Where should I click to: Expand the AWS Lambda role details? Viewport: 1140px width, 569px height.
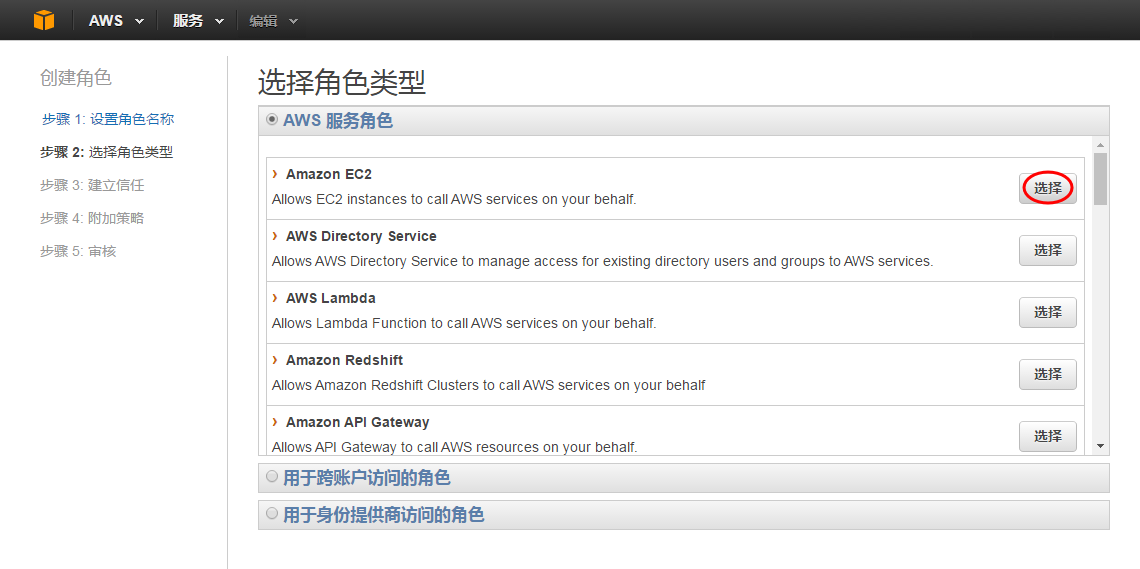(x=275, y=298)
